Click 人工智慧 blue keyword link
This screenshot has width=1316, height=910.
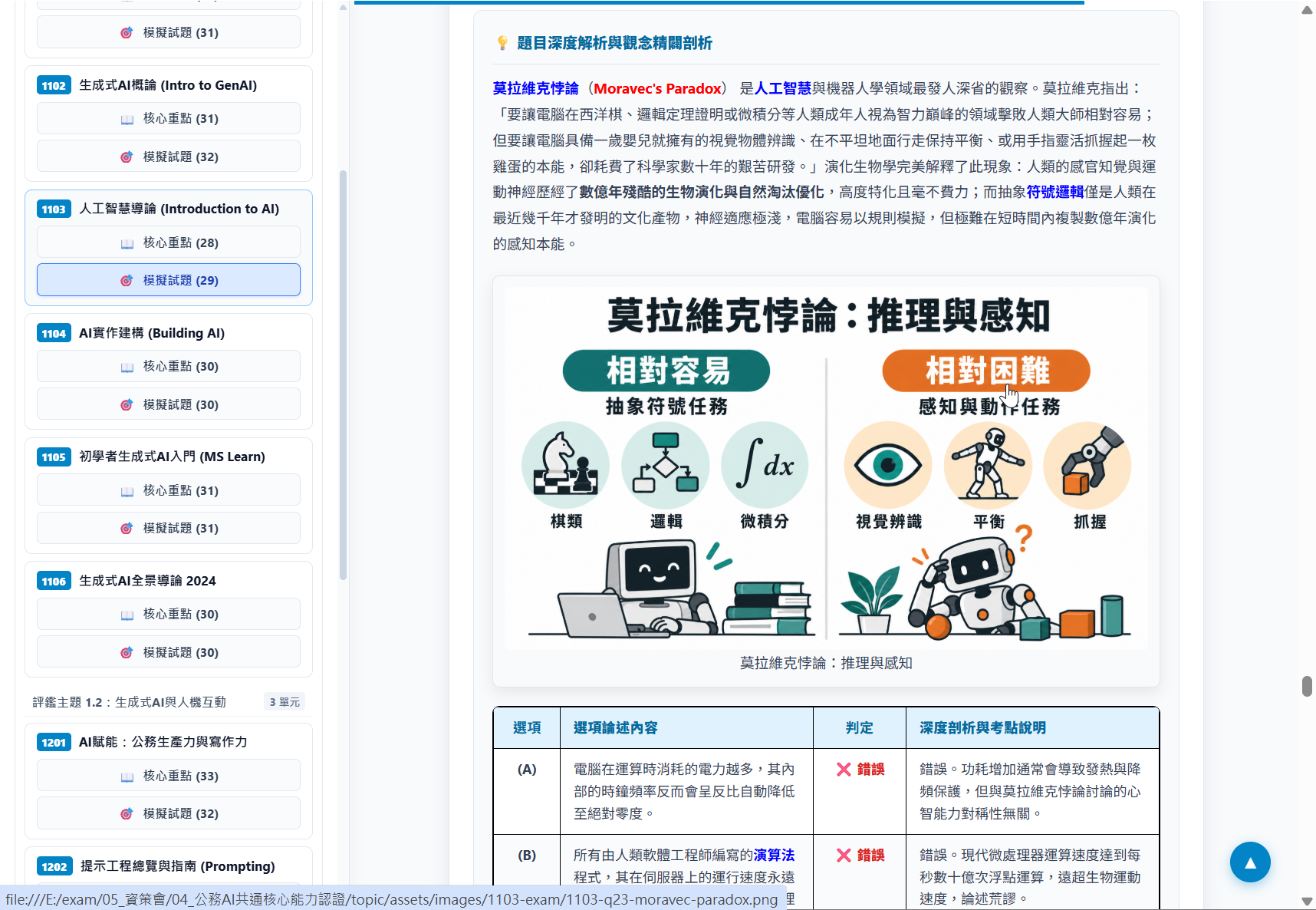[783, 88]
